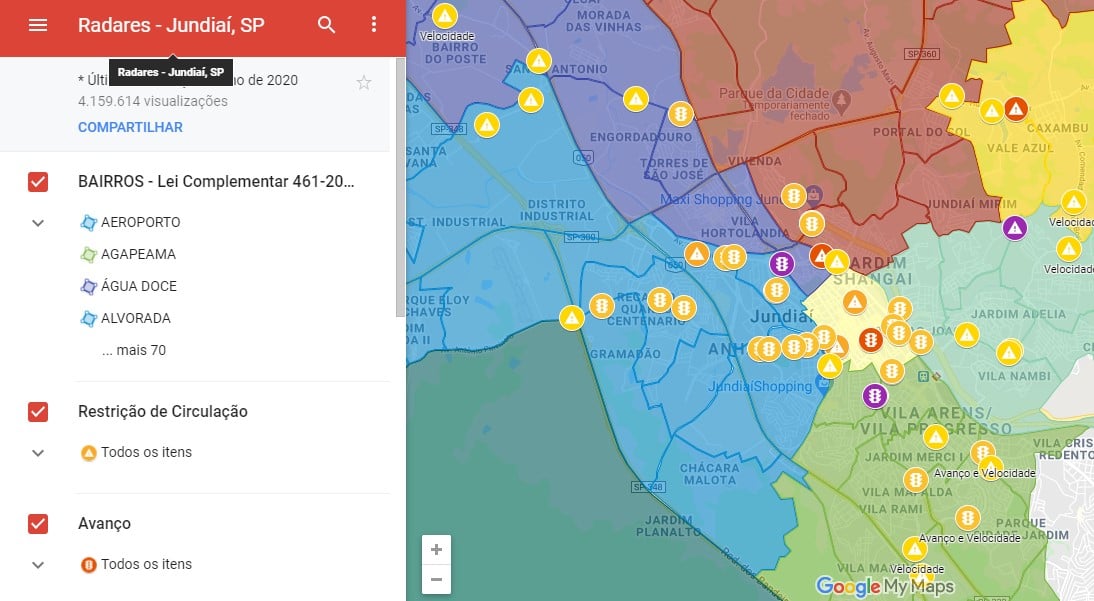1094x601 pixels.
Task: Star this map as a favorite
Action: (364, 83)
